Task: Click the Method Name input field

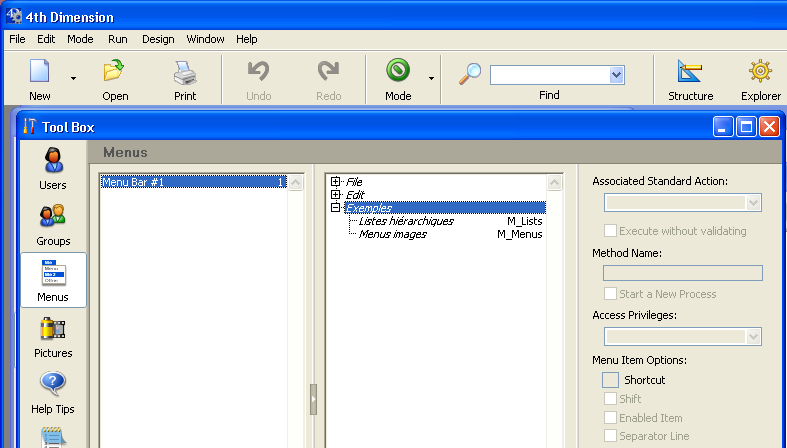Action: pyautogui.click(x=683, y=273)
